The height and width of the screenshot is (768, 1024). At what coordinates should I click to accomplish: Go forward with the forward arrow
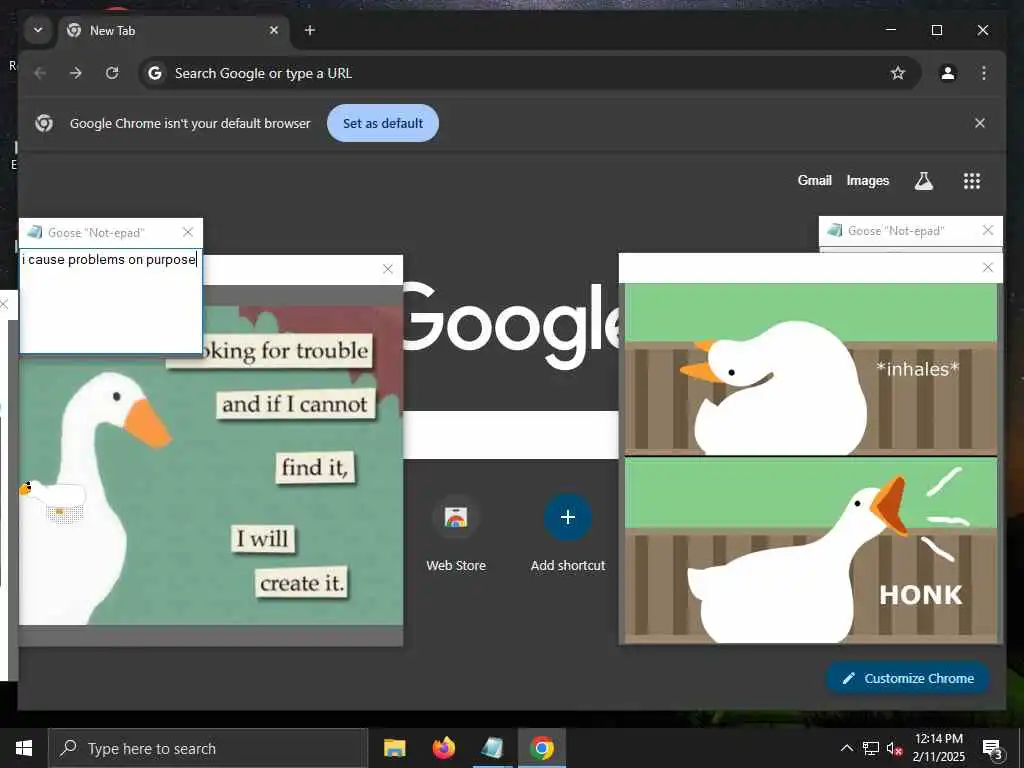76,73
